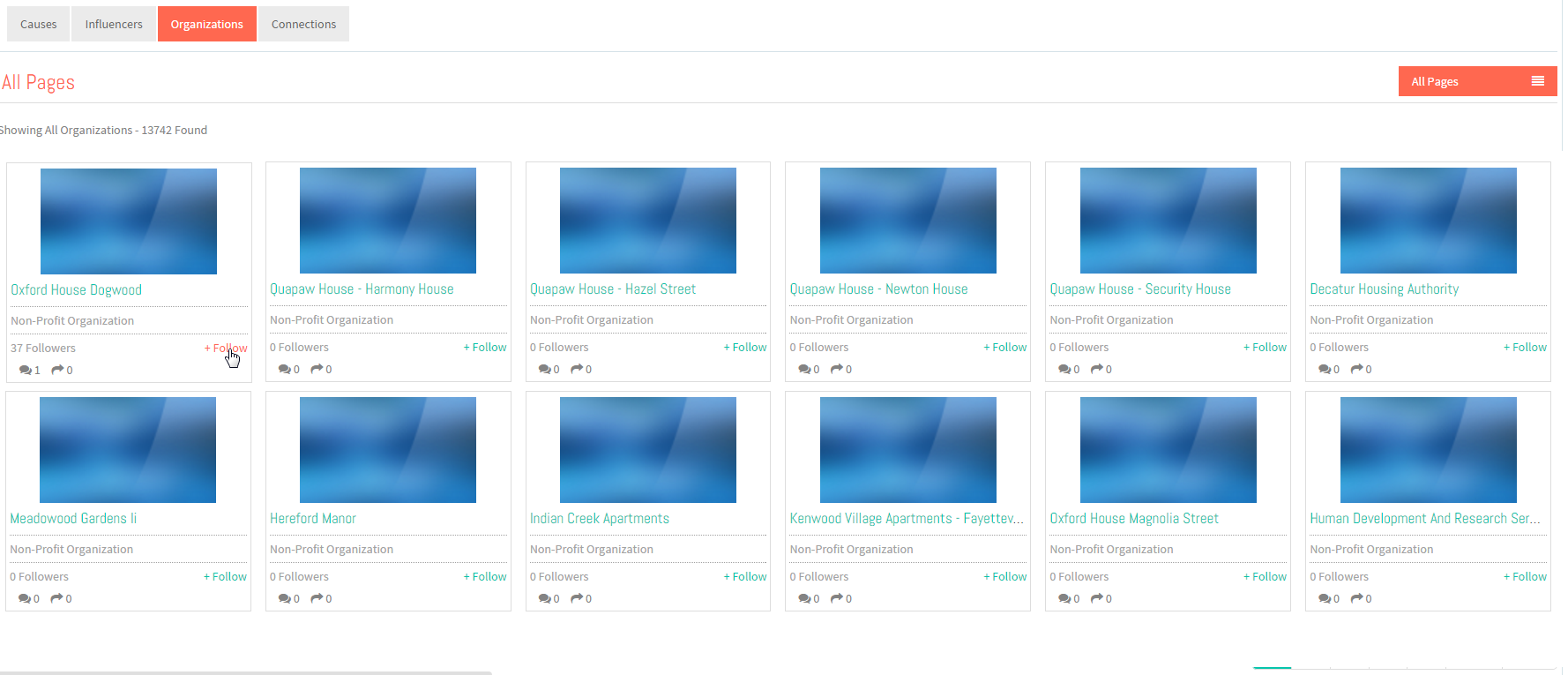Click the comments icon on Oxford House Dogwood
The width and height of the screenshot is (1568, 675).
[26, 370]
